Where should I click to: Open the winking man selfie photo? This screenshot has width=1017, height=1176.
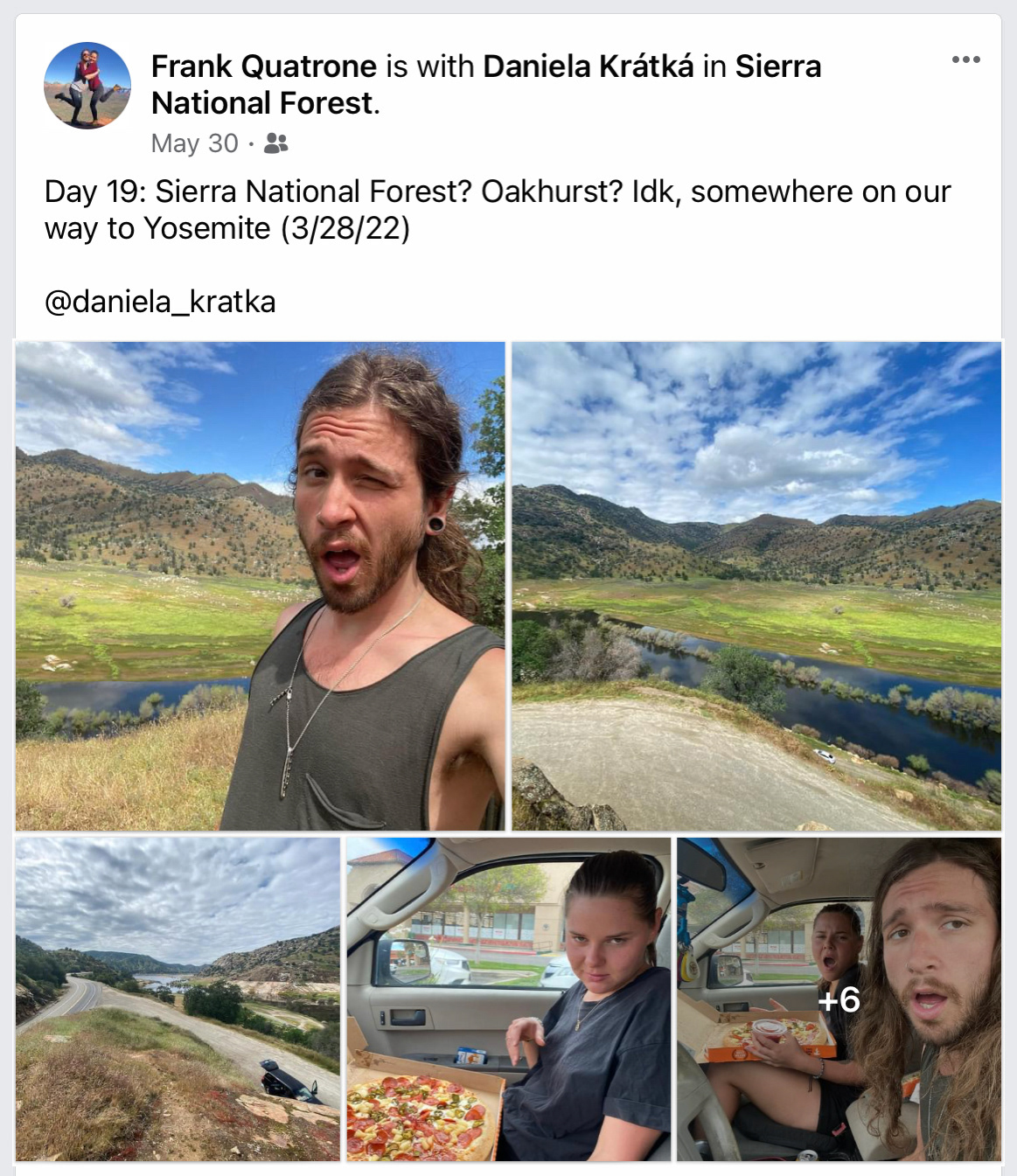tap(261, 586)
